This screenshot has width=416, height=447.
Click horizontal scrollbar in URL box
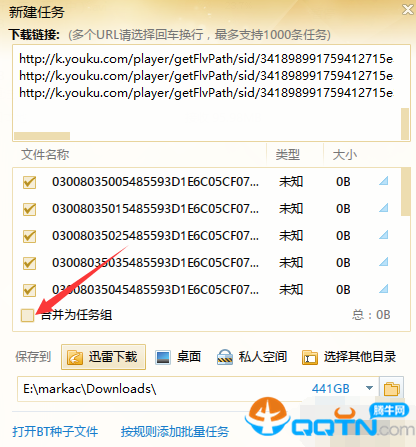42,136
